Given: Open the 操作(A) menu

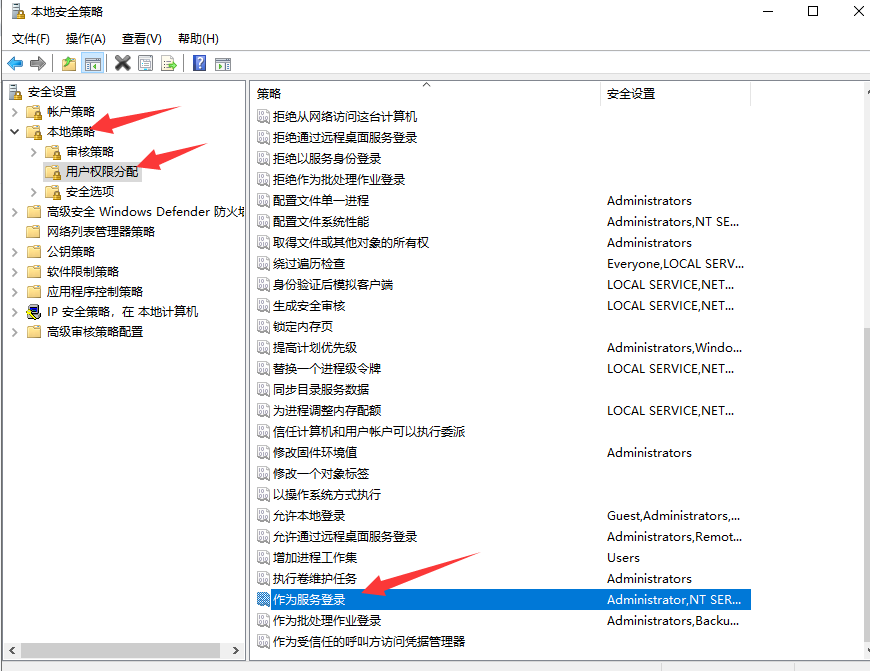Looking at the screenshot, I should (85, 39).
